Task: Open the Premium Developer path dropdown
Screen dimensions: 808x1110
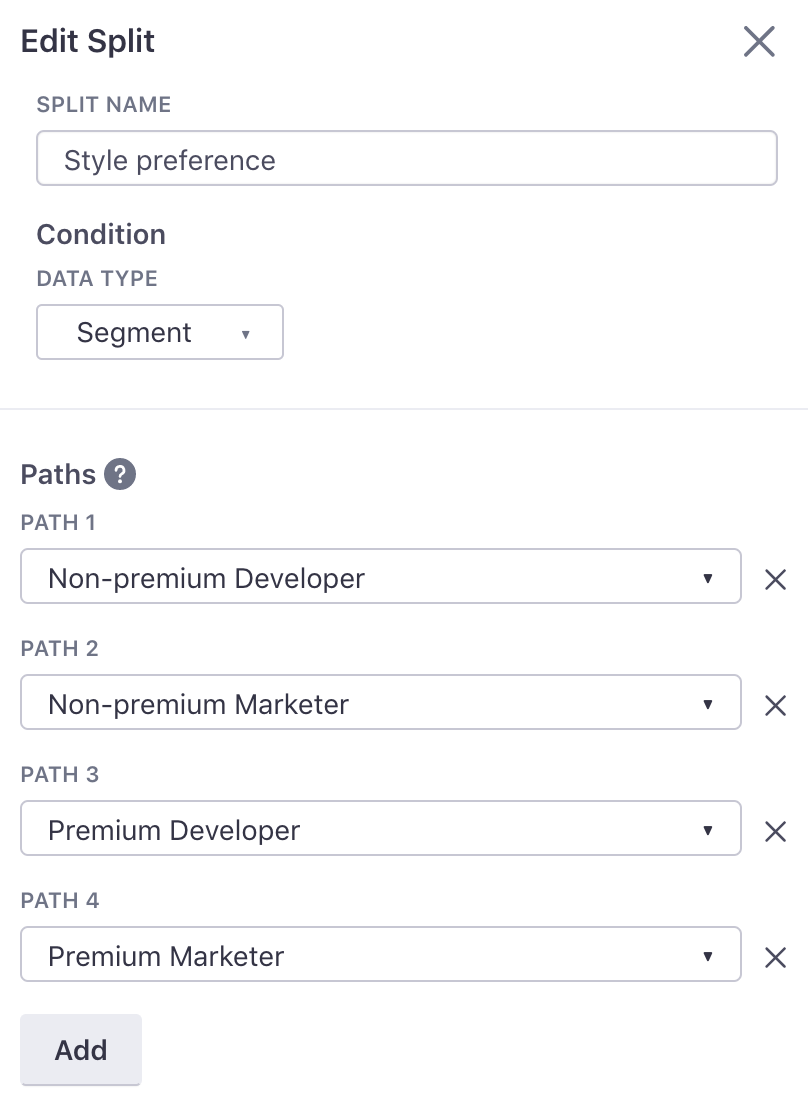Action: [x=381, y=828]
